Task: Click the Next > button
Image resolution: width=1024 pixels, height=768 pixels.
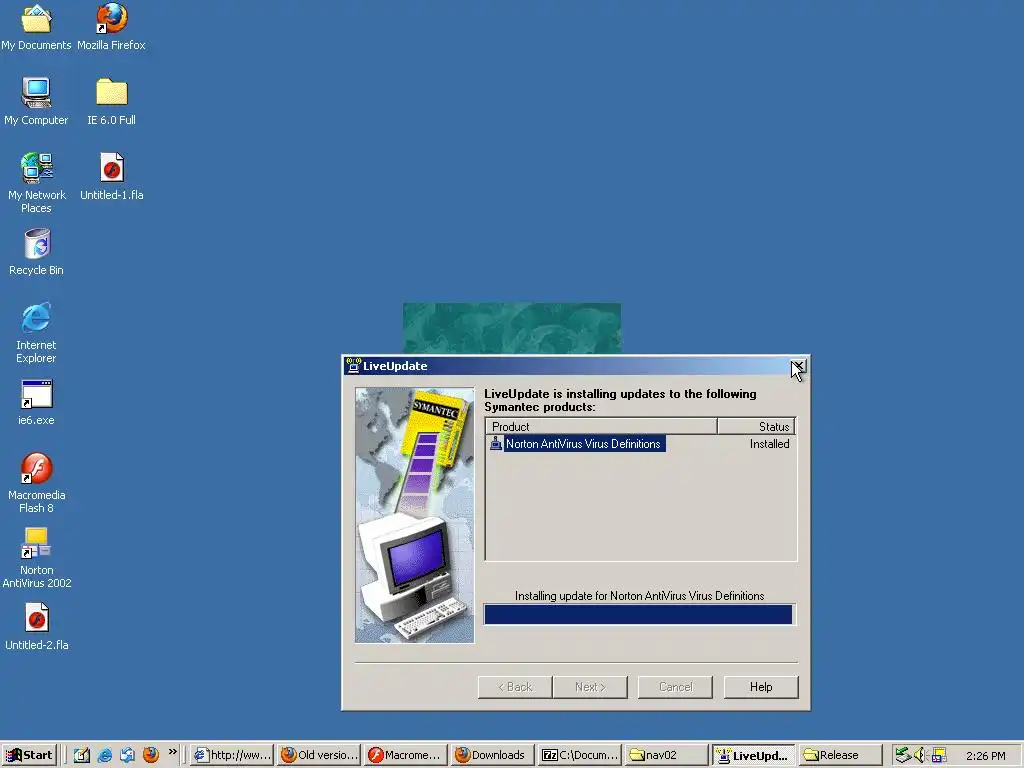Action: point(590,687)
